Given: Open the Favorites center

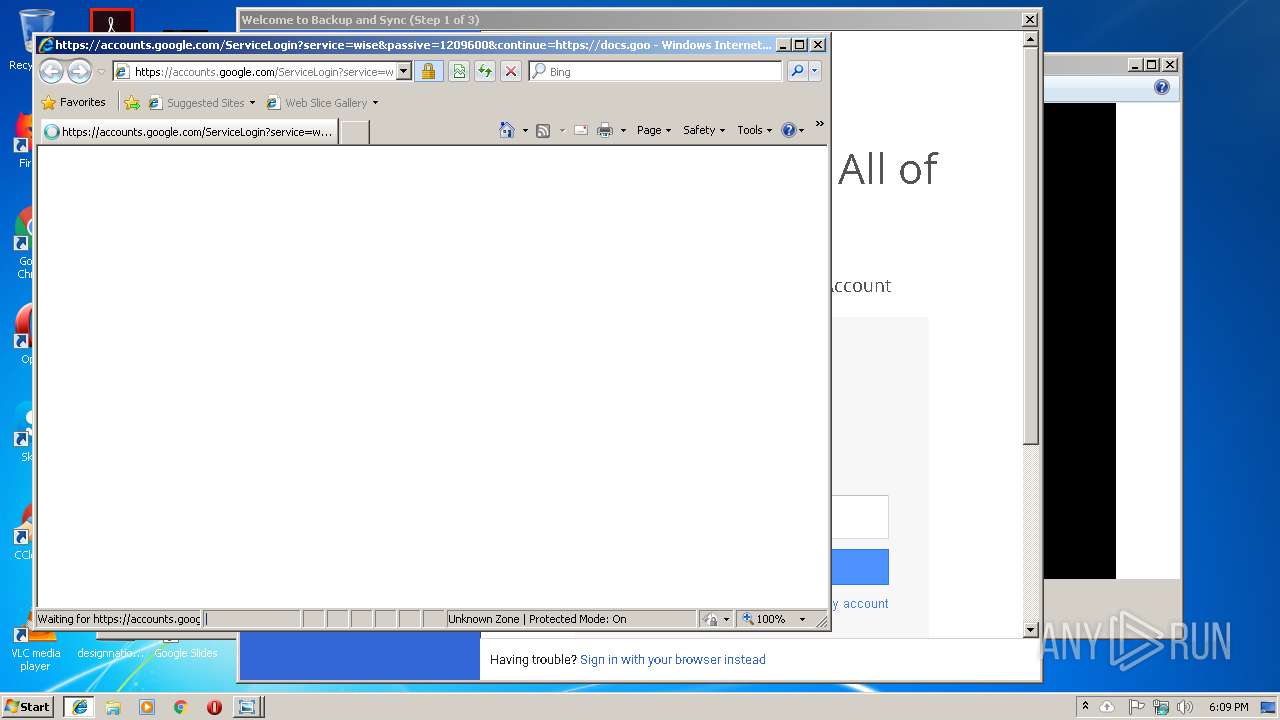Looking at the screenshot, I should pyautogui.click(x=73, y=102).
